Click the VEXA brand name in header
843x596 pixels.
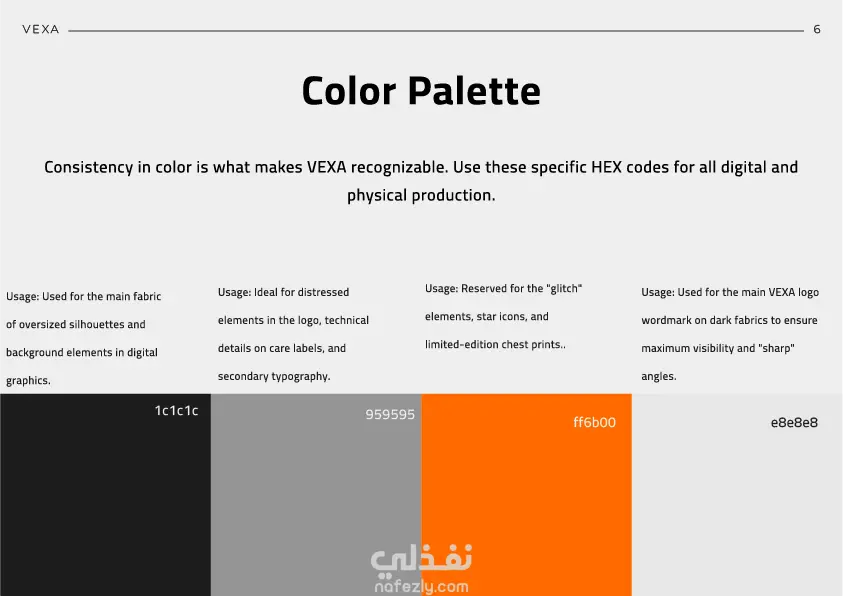41,30
